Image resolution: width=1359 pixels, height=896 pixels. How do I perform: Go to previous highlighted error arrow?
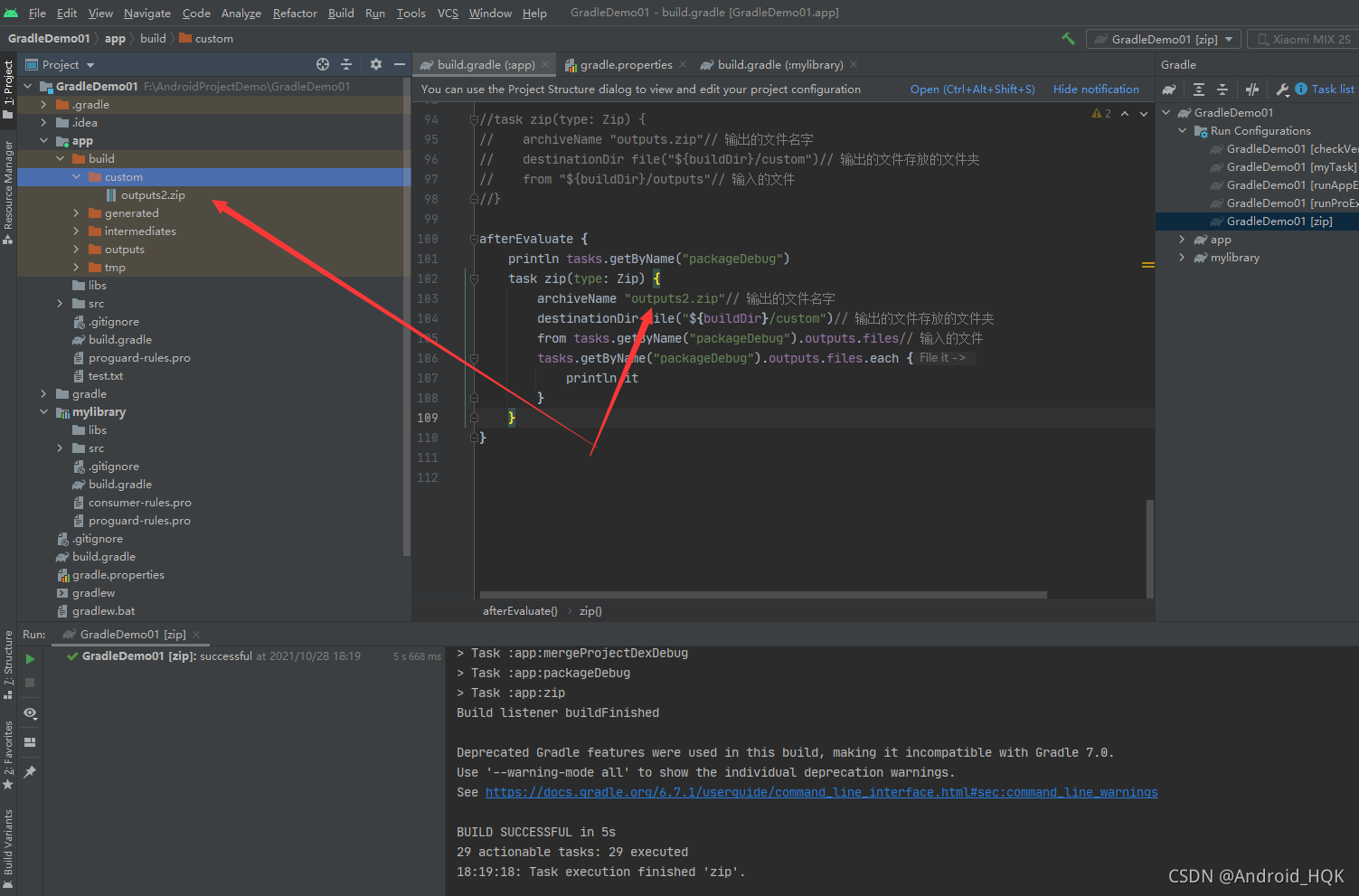(x=1125, y=114)
